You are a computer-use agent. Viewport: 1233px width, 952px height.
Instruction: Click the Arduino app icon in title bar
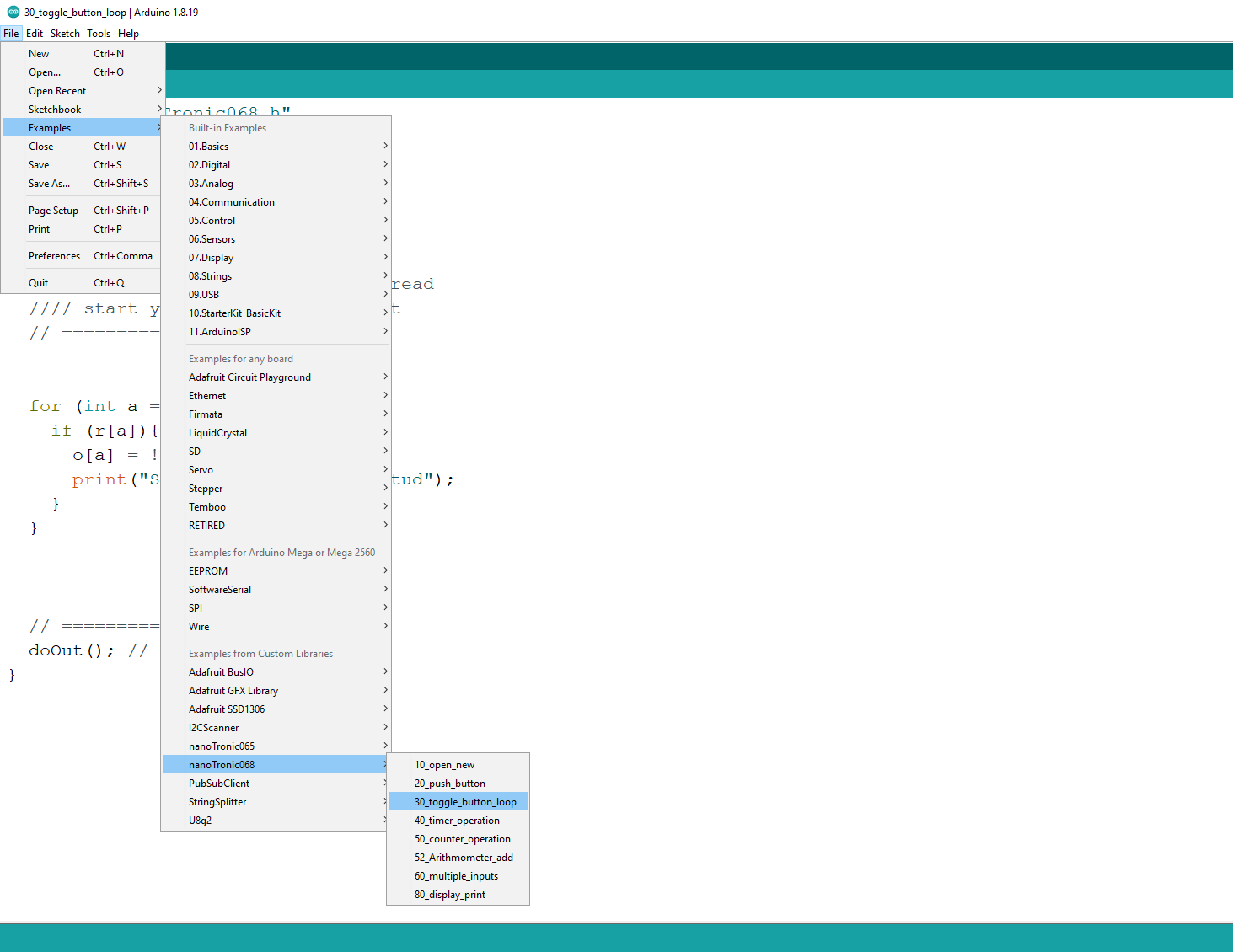tap(13, 13)
